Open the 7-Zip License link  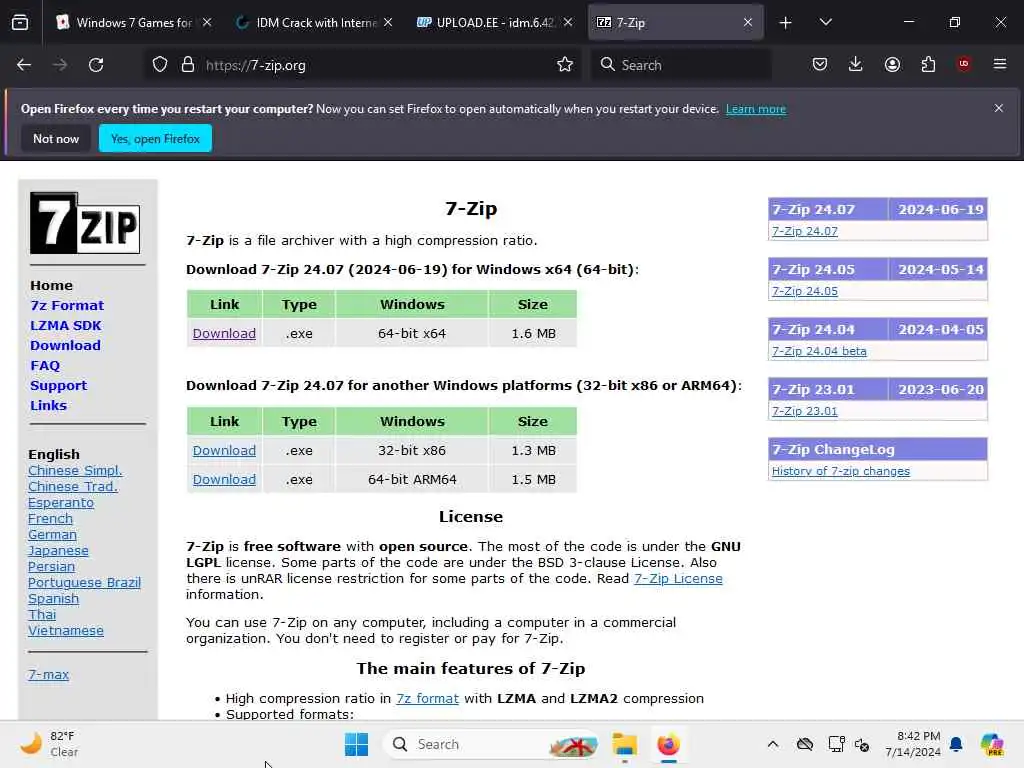pyautogui.click(x=678, y=578)
